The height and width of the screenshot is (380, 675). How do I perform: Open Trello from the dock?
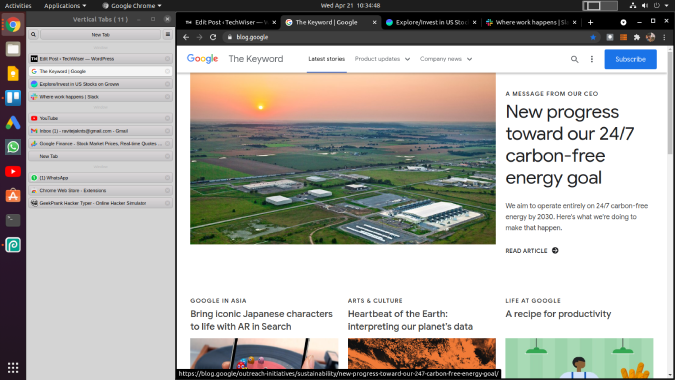[x=13, y=98]
